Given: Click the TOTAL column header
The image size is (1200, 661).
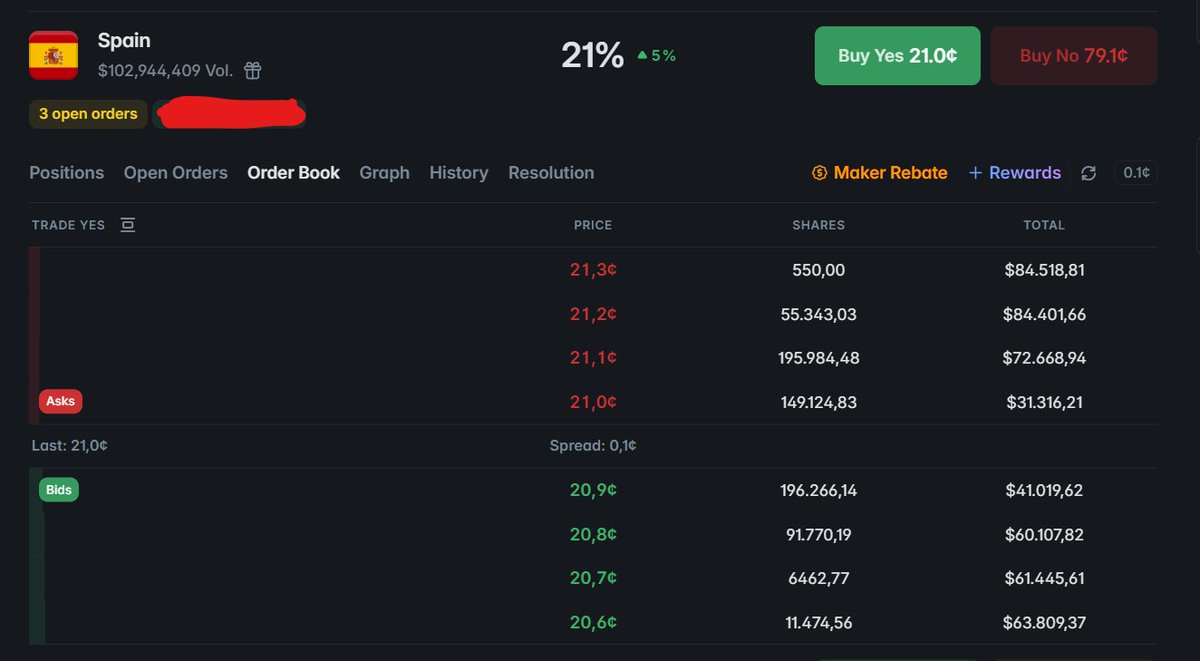Looking at the screenshot, I should coord(1044,225).
